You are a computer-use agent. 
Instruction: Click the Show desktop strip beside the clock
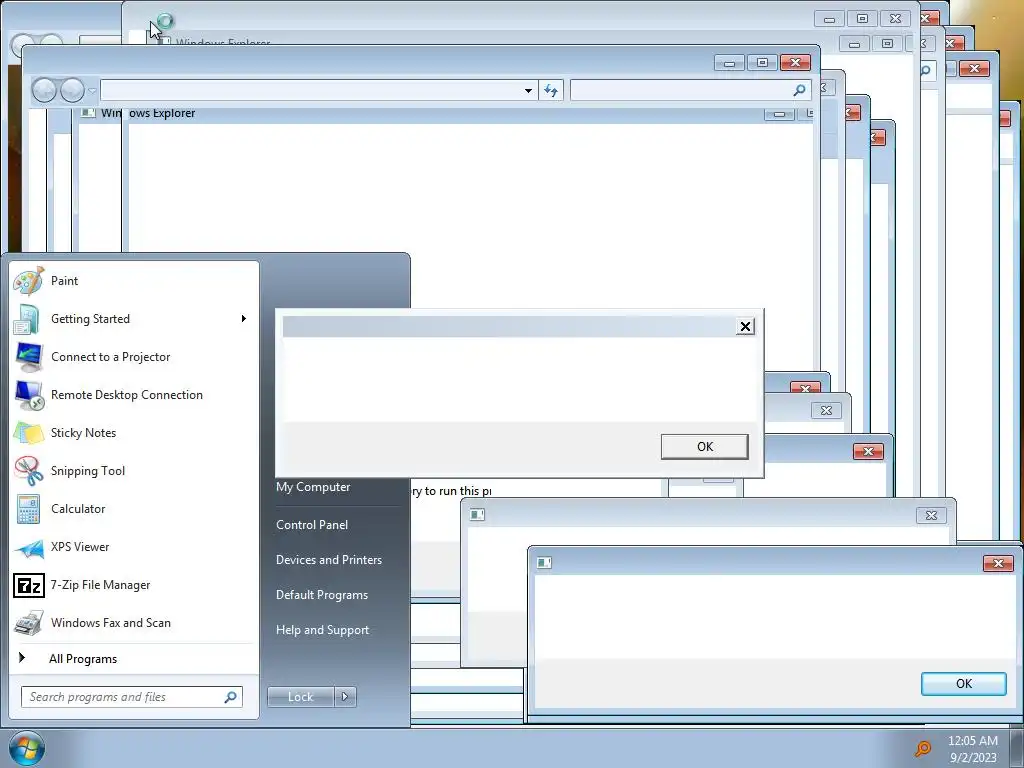[x=1016, y=748]
